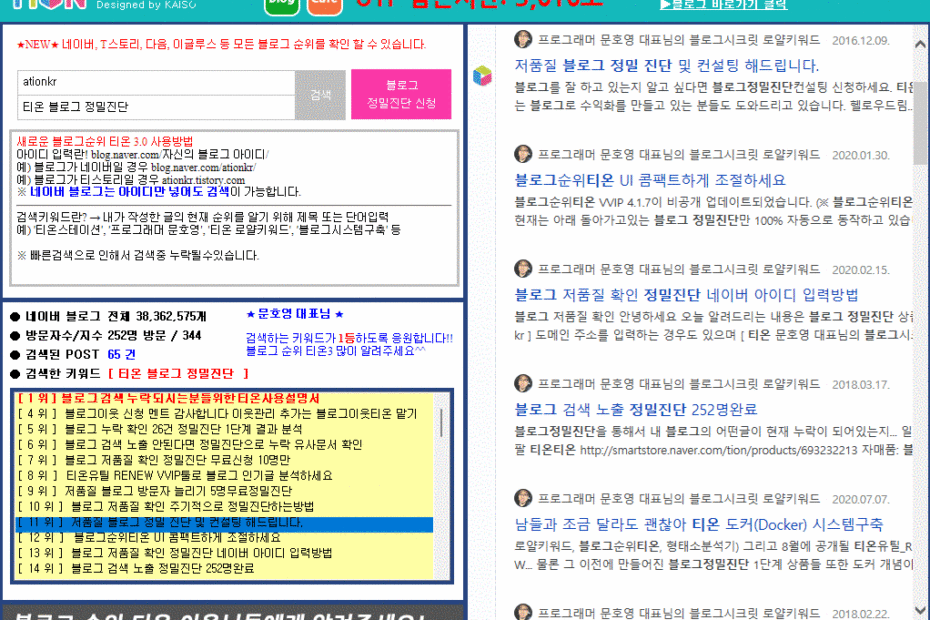Click the date 2020.07.07.

tap(861, 500)
